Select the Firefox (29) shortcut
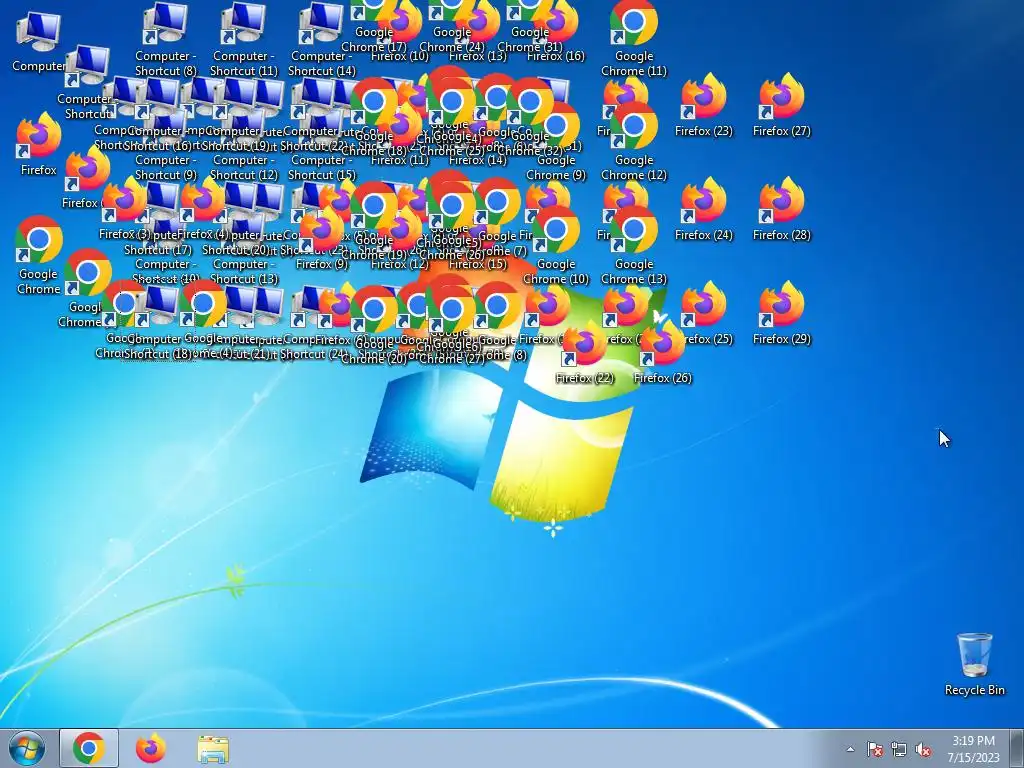This screenshot has width=1024, height=768. pos(782,313)
